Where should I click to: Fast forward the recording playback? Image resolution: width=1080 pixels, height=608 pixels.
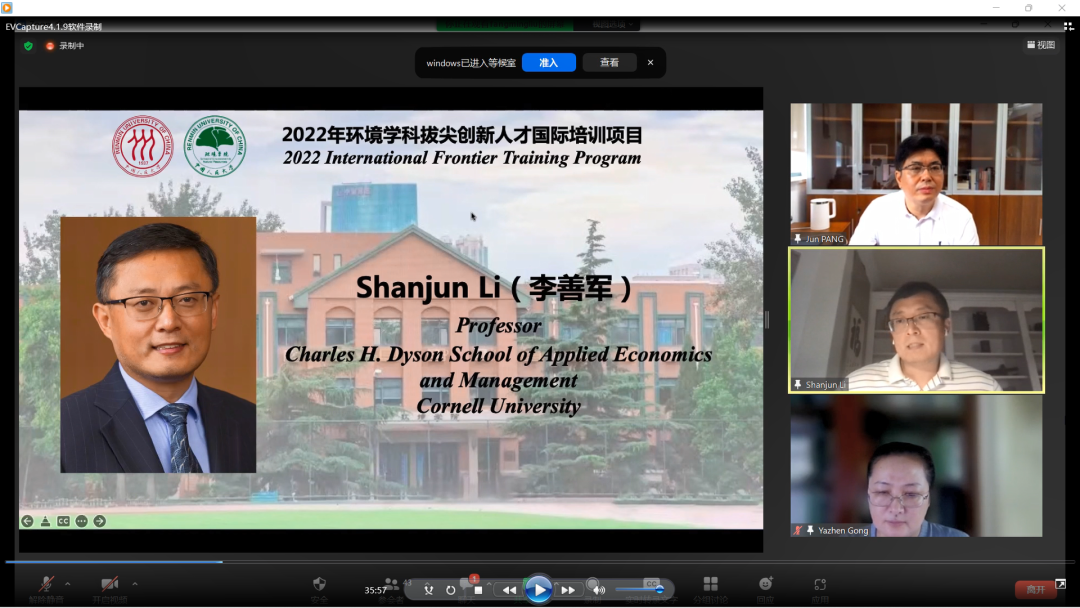pyautogui.click(x=568, y=590)
